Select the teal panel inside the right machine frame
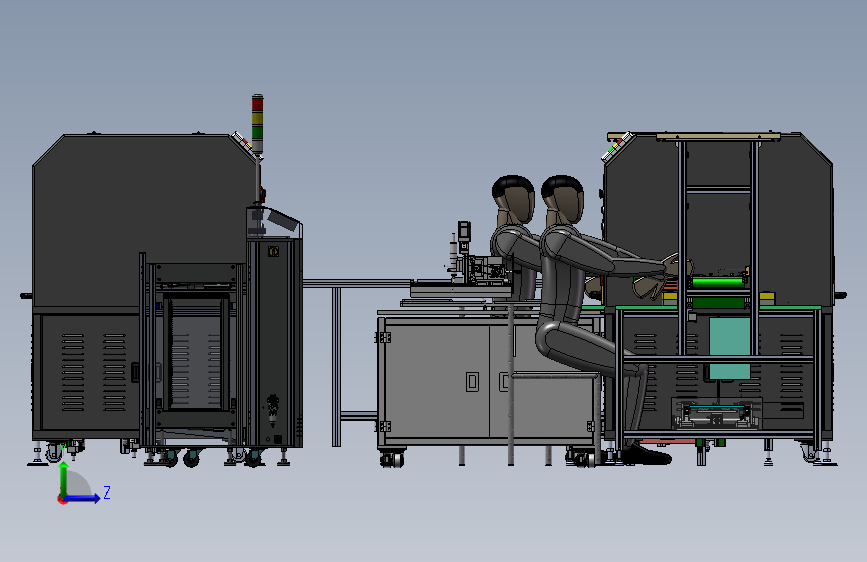 pos(730,347)
